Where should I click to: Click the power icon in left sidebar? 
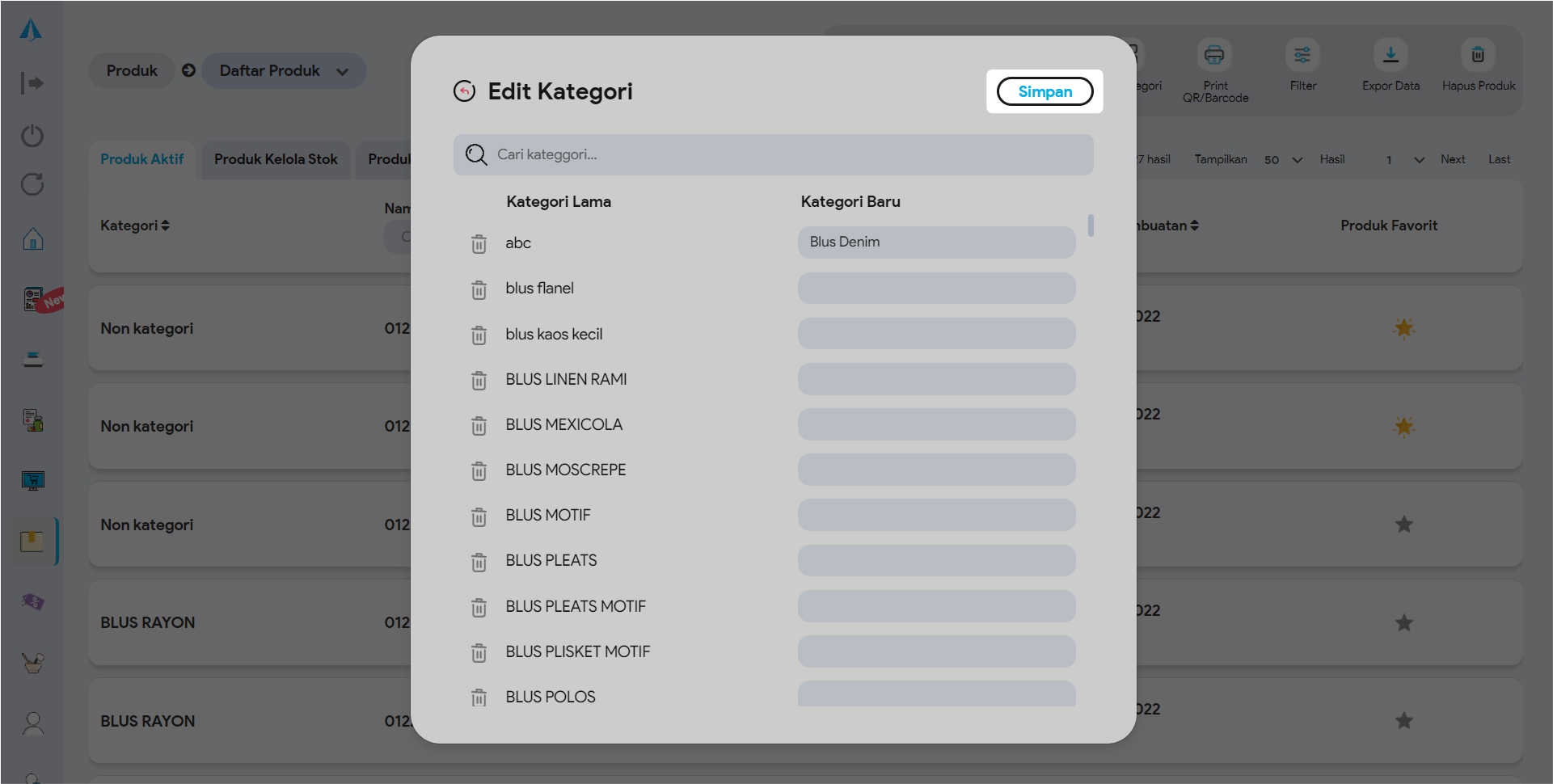pyautogui.click(x=32, y=135)
